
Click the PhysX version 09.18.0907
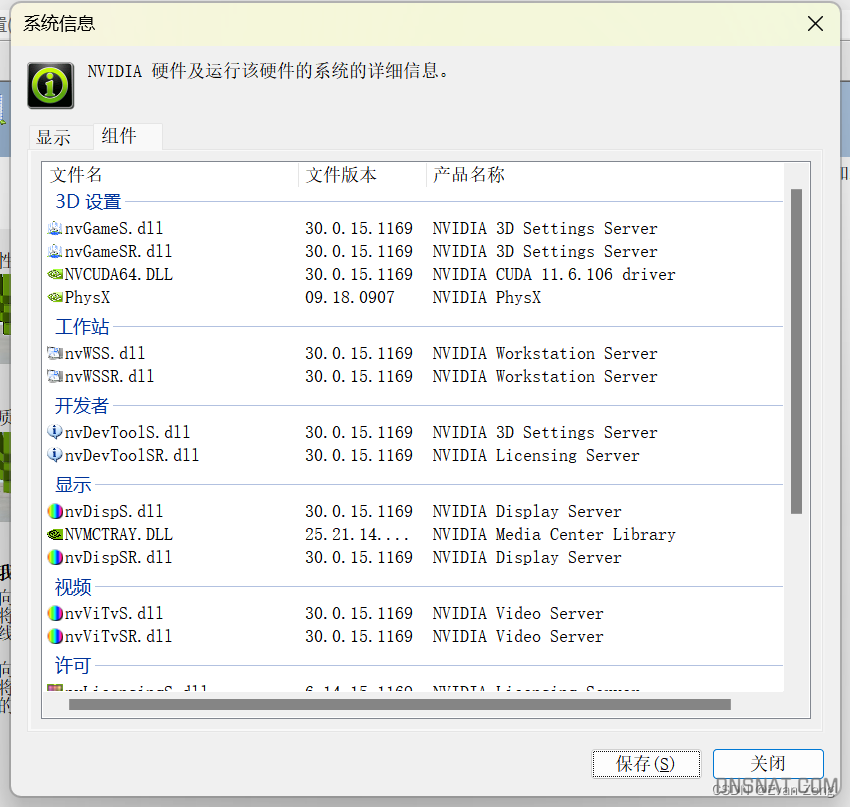pos(350,297)
